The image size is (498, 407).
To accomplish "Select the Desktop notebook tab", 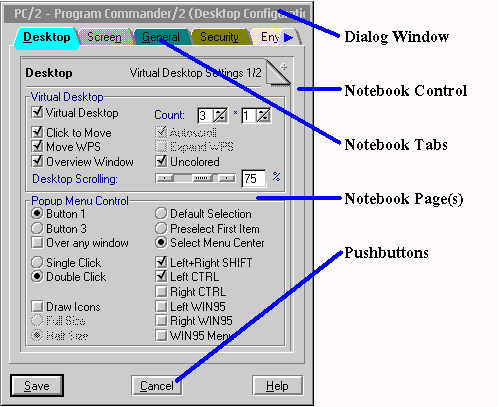I will coord(47,38).
